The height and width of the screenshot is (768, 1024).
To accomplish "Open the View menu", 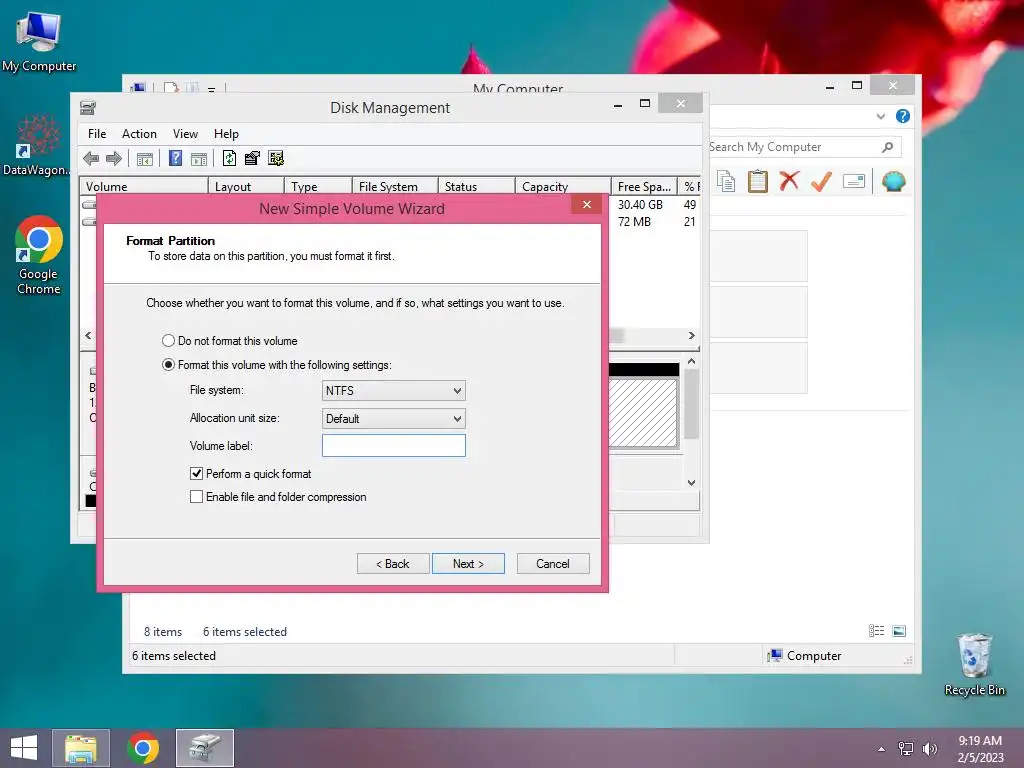I will coord(185,134).
